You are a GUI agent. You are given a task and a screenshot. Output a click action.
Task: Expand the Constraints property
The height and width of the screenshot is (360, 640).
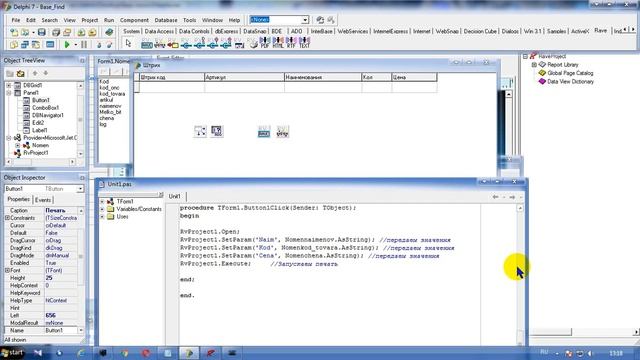click(7, 218)
